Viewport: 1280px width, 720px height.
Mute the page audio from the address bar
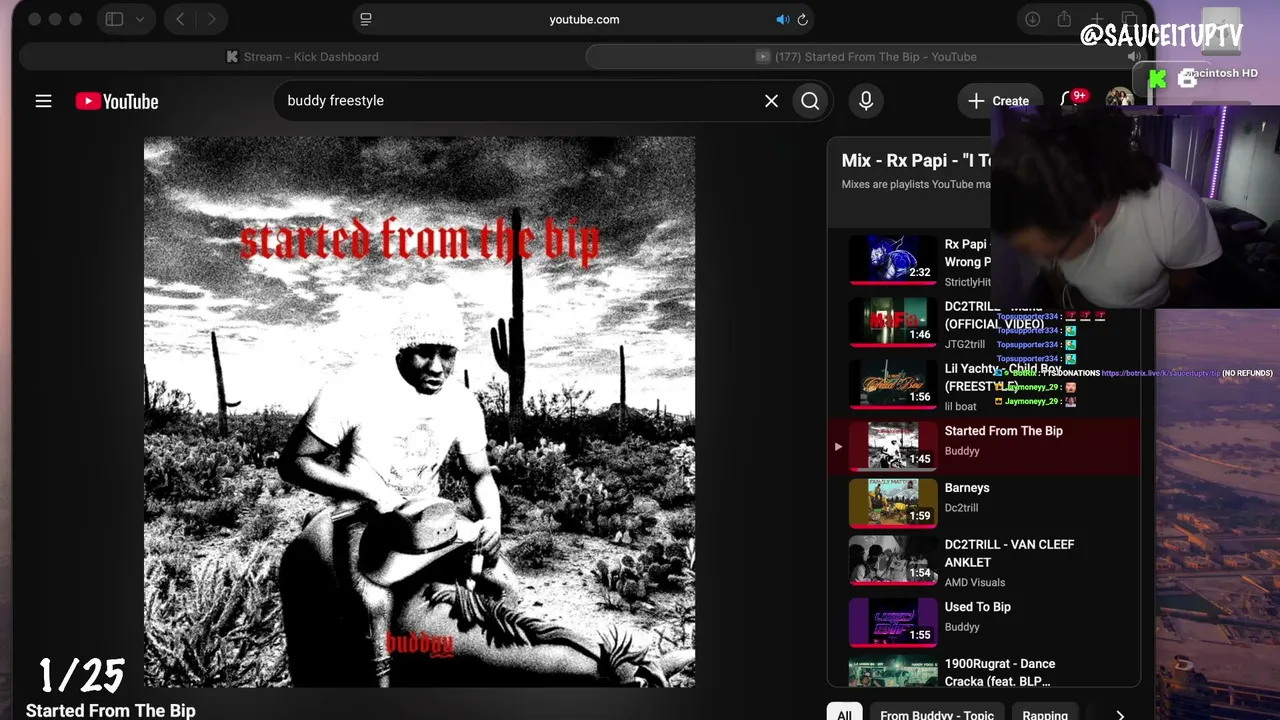click(x=782, y=19)
